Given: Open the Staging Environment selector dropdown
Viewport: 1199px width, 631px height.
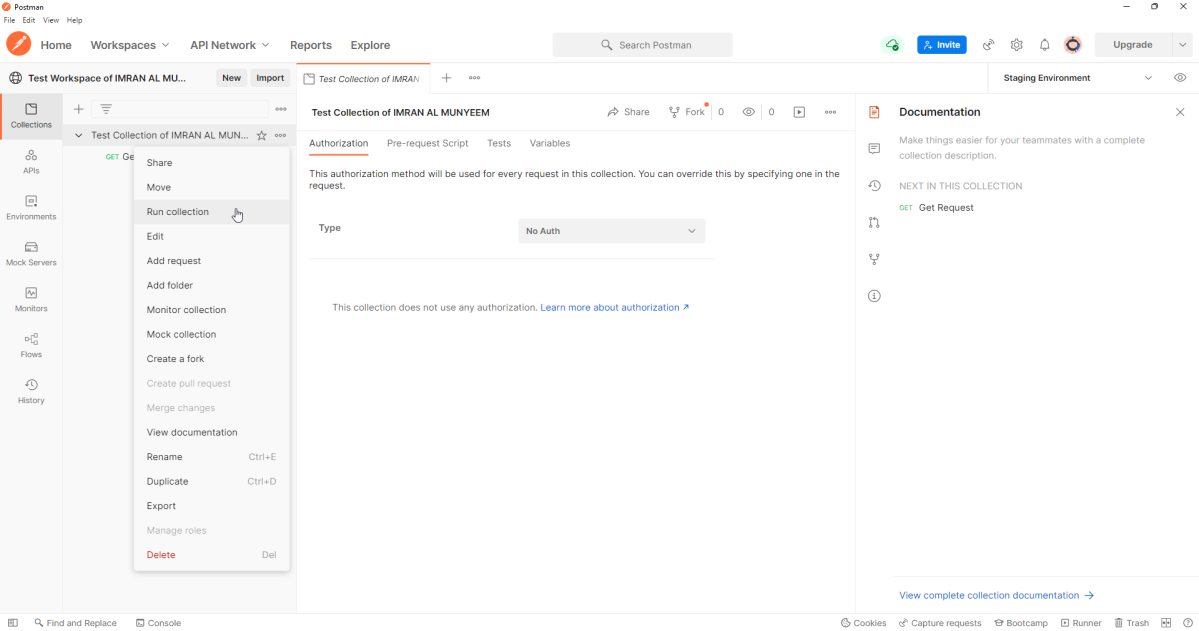Looking at the screenshot, I should coord(1077,78).
